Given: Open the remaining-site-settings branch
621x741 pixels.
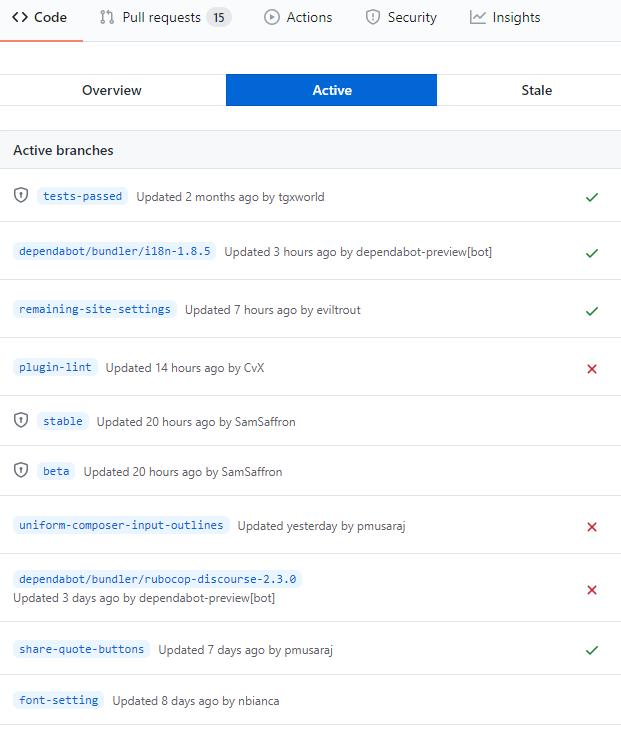Looking at the screenshot, I should pos(95,309).
